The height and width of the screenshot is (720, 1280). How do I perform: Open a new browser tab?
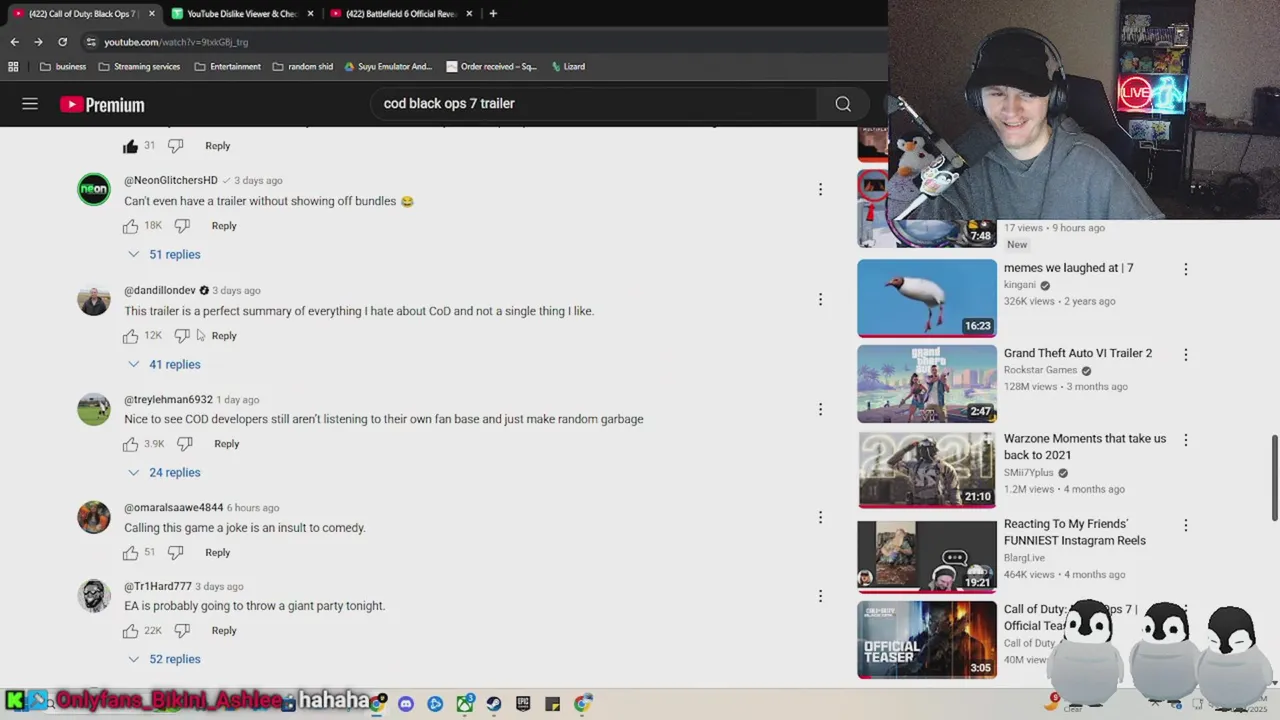[x=493, y=14]
